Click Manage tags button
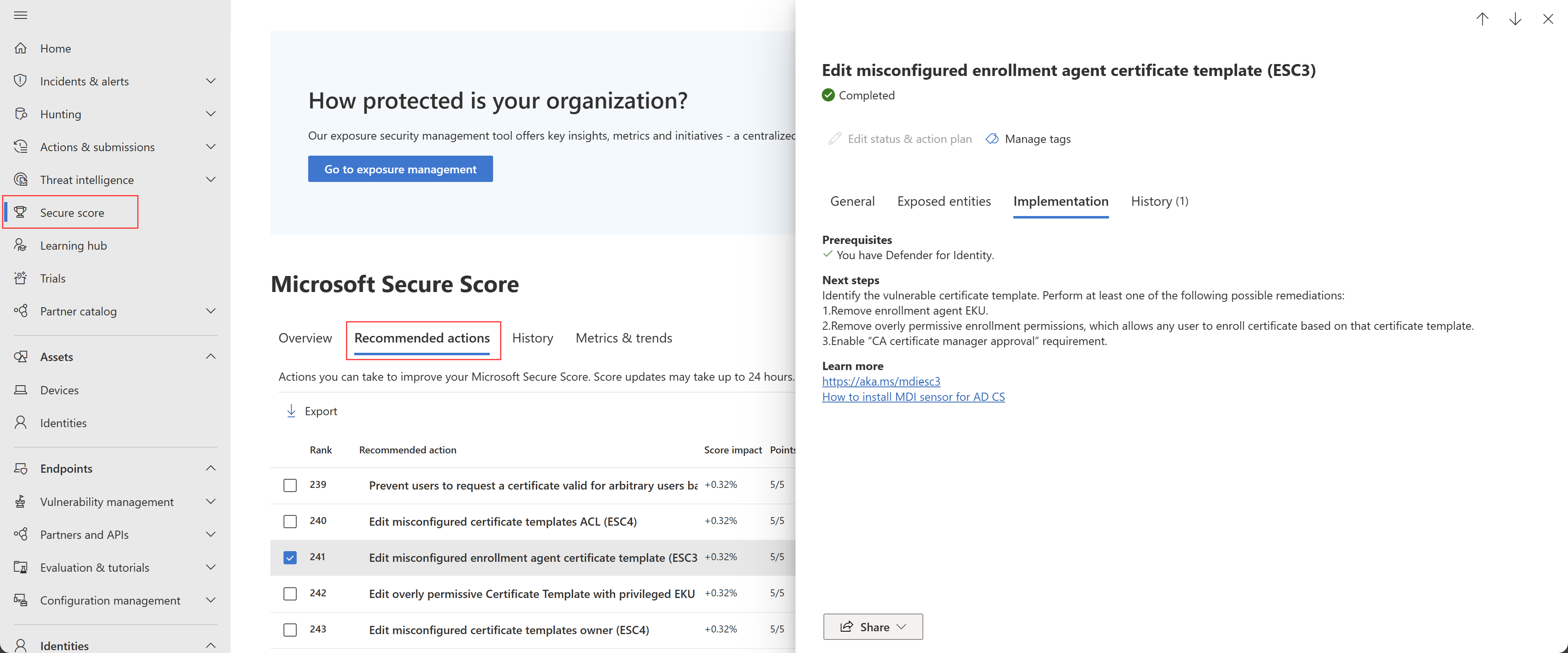 1028,139
